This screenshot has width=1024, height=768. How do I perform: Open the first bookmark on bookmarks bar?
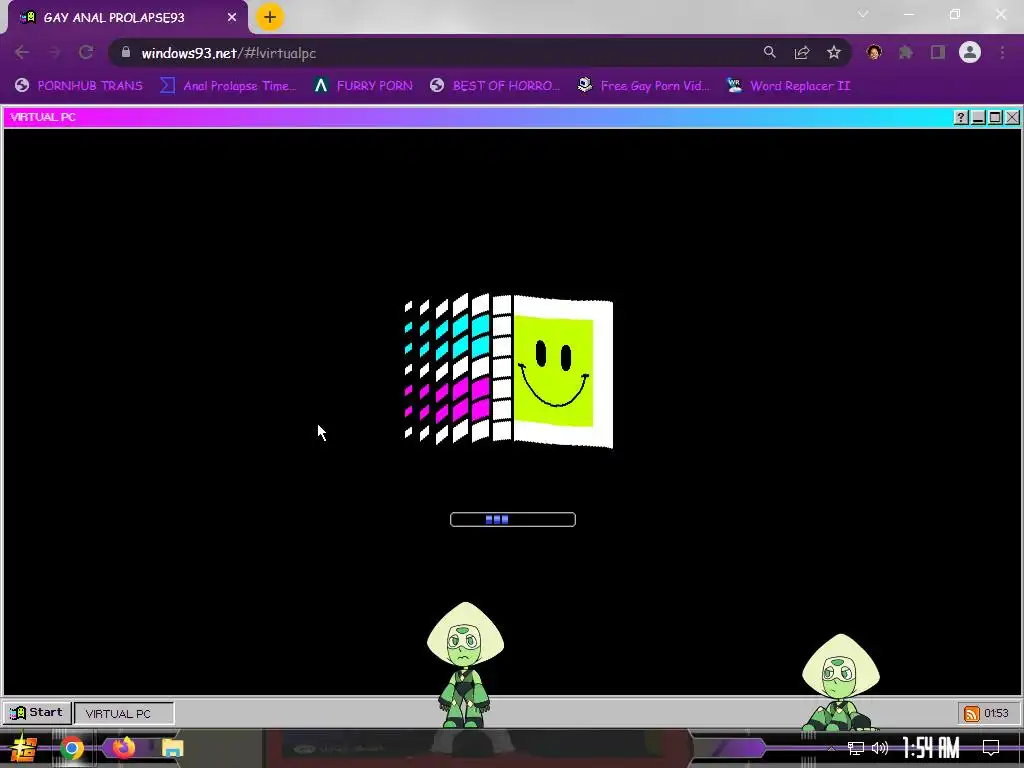[78, 86]
